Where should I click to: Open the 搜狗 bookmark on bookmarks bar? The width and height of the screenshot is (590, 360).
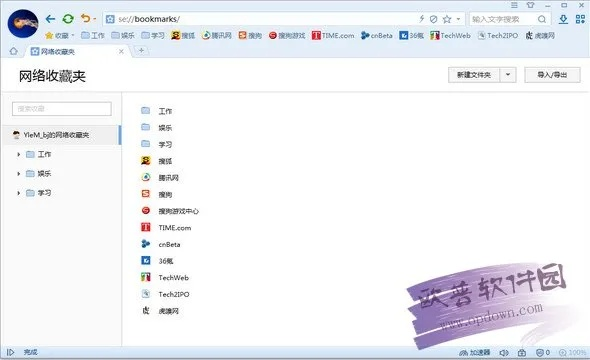[x=250, y=35]
